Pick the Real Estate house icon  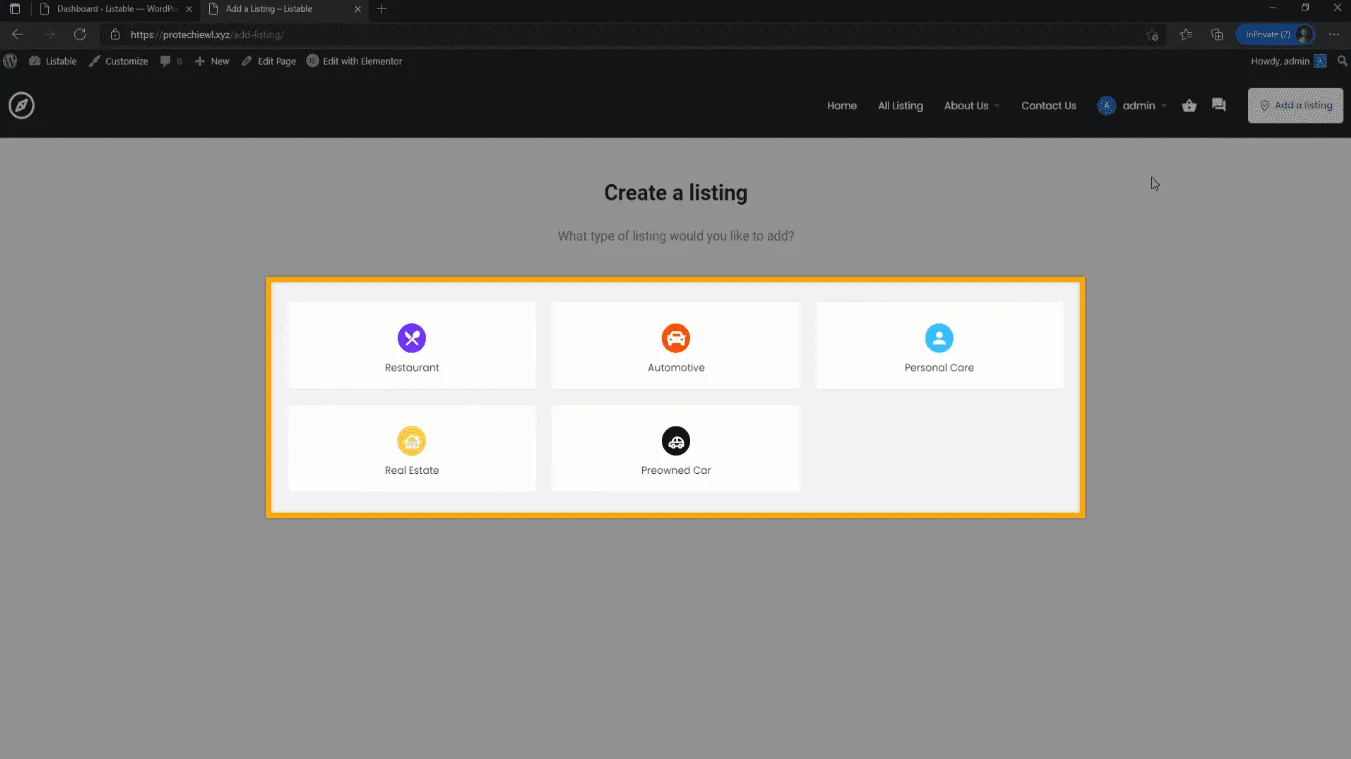tap(412, 441)
